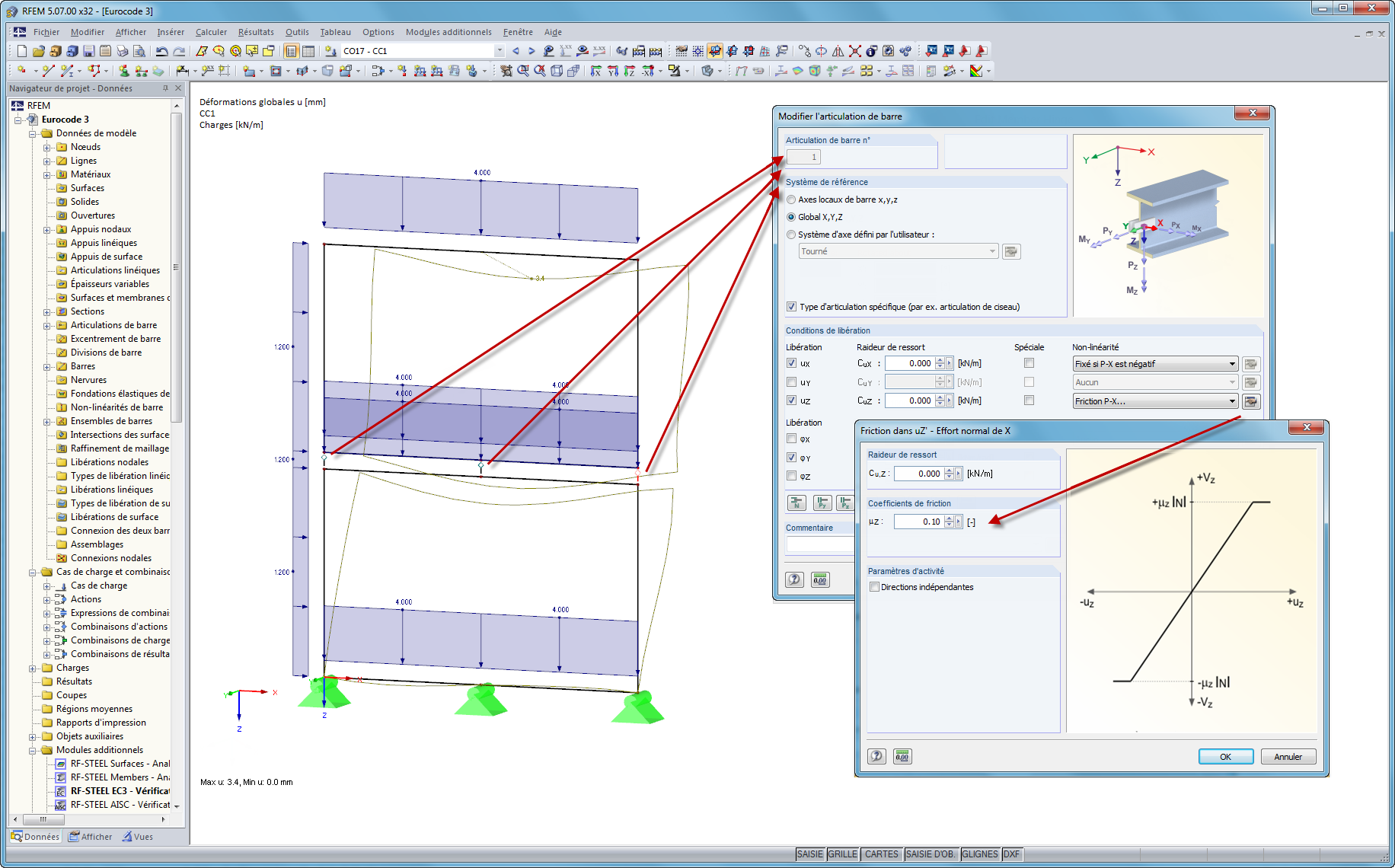Select 'Système d'axe défini par l'utilisateur'
This screenshot has height=868, width=1395.
point(791,235)
